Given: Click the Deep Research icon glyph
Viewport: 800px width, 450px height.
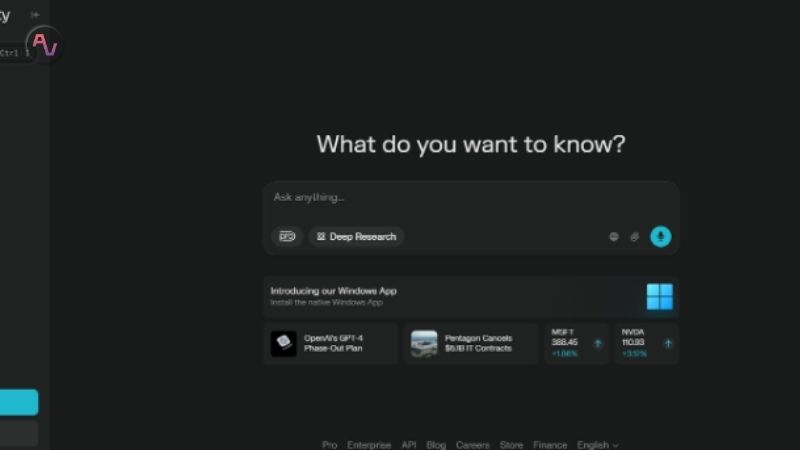Looking at the screenshot, I should (x=321, y=237).
